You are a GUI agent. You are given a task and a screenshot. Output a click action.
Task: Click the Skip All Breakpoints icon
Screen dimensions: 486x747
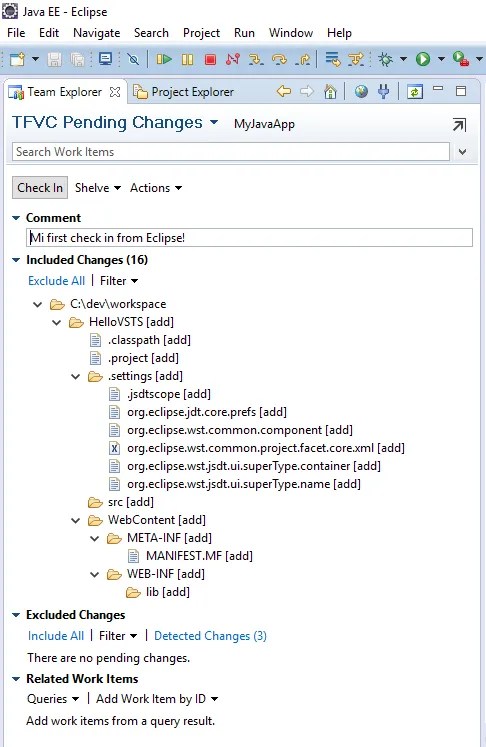tap(133, 59)
